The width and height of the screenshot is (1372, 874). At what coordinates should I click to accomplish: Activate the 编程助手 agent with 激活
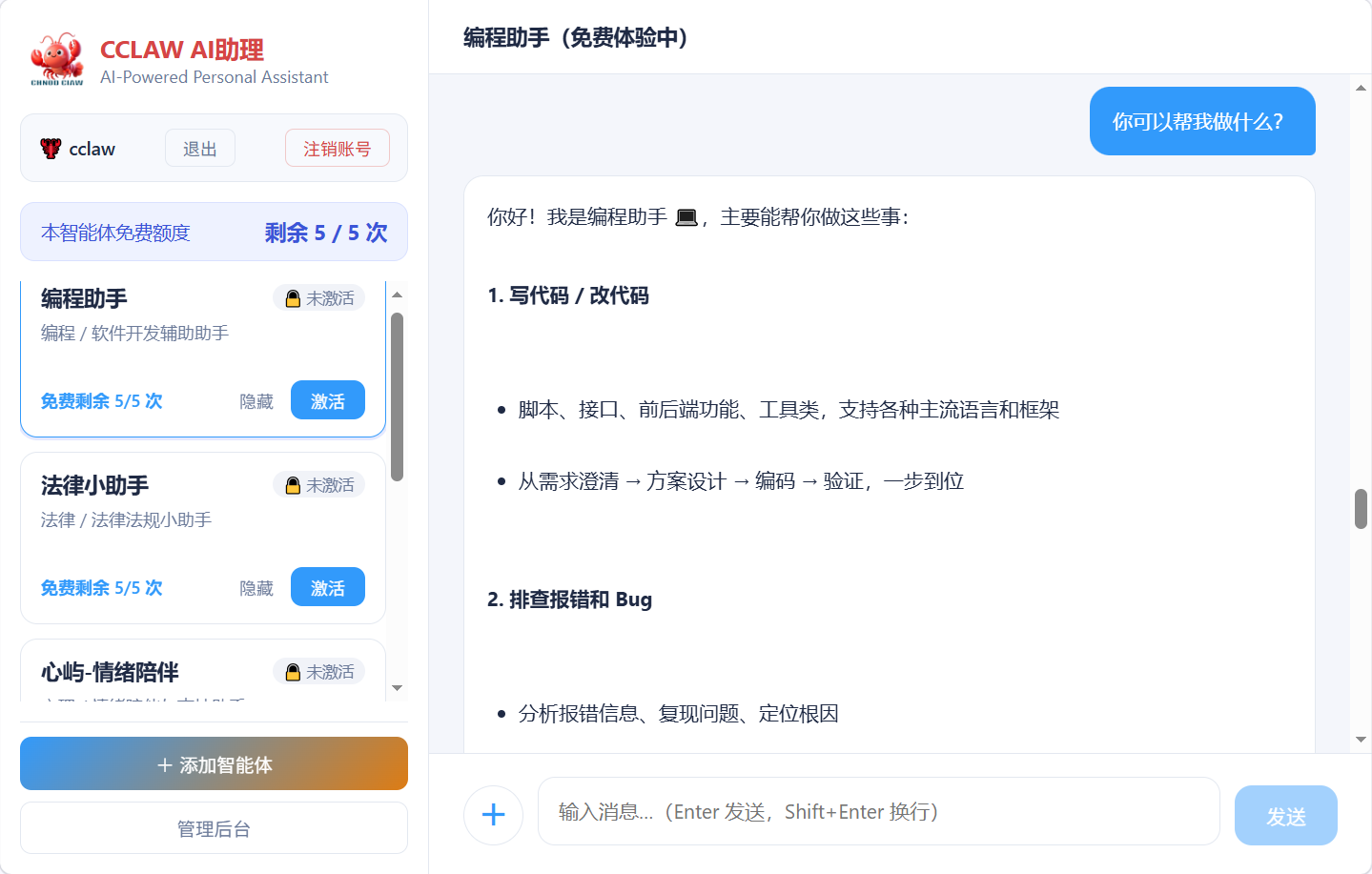[x=328, y=400]
